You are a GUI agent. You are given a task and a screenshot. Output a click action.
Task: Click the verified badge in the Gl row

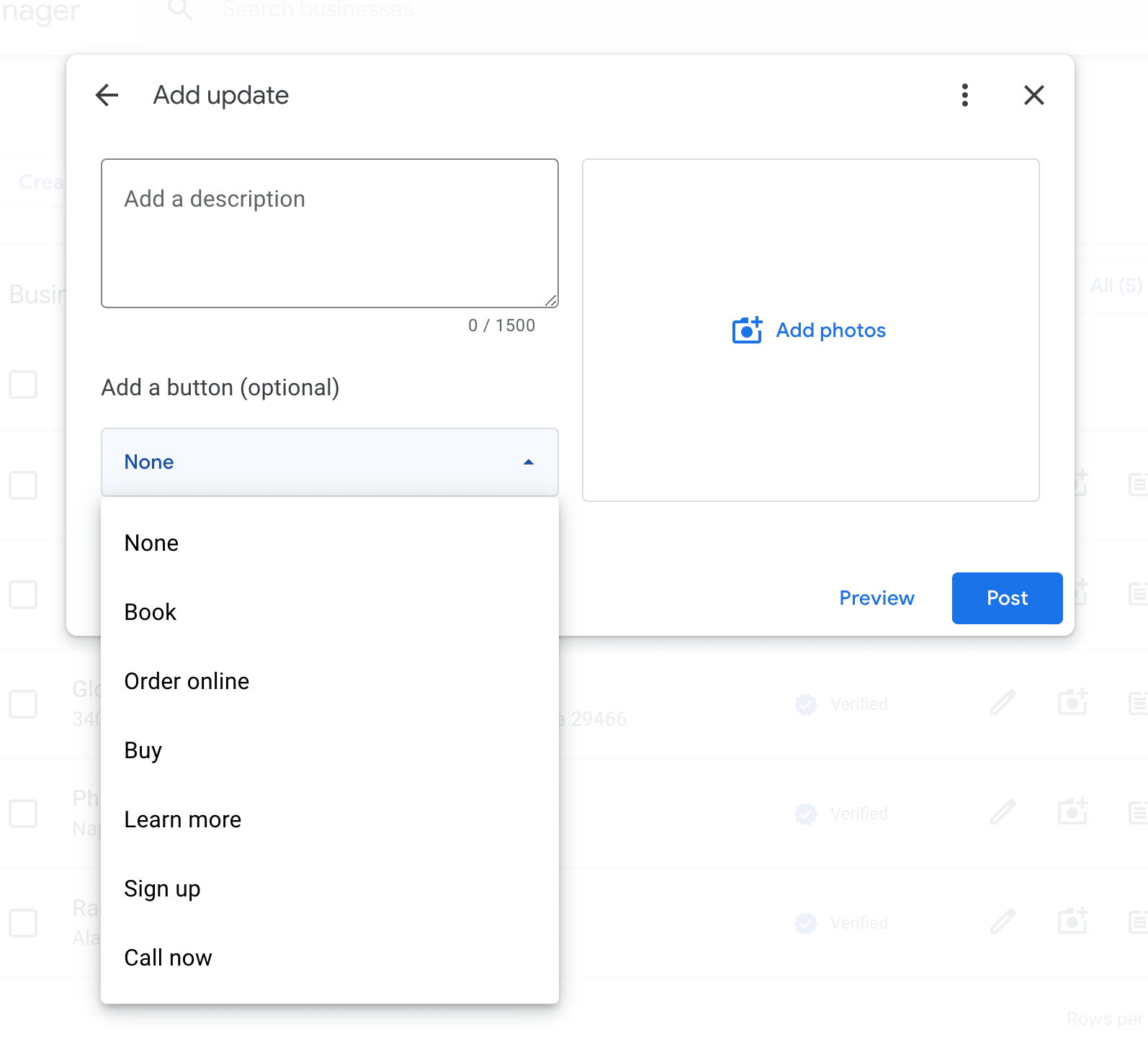tap(806, 704)
